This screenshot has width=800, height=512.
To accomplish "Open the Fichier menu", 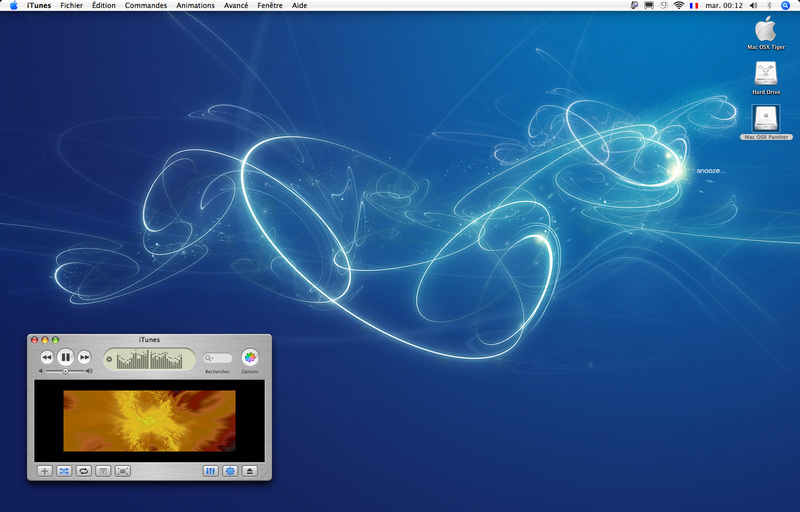I will (x=71, y=5).
